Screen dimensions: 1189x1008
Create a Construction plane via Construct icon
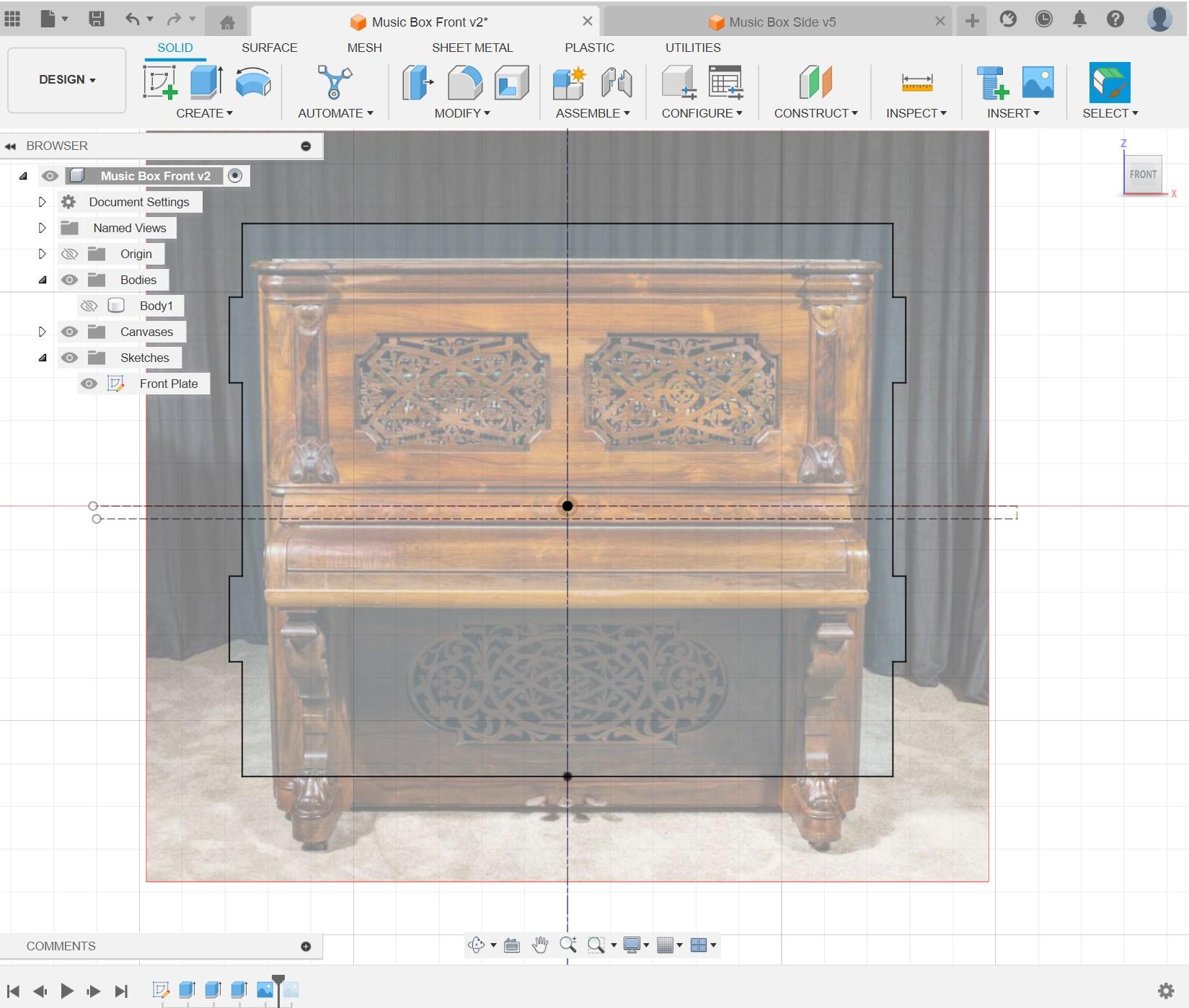pos(815,83)
